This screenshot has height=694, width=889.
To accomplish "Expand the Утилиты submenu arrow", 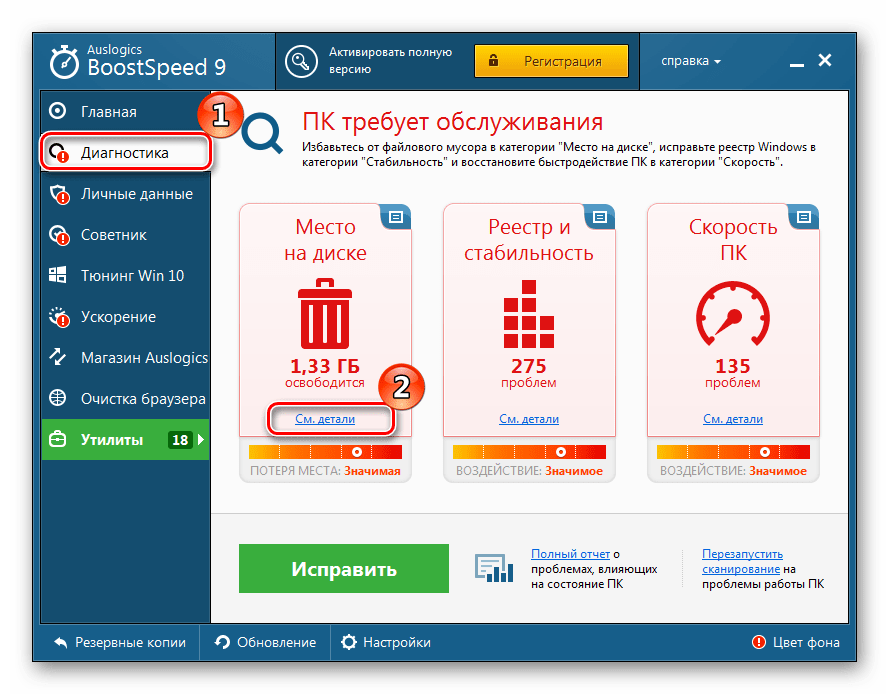I will [201, 440].
